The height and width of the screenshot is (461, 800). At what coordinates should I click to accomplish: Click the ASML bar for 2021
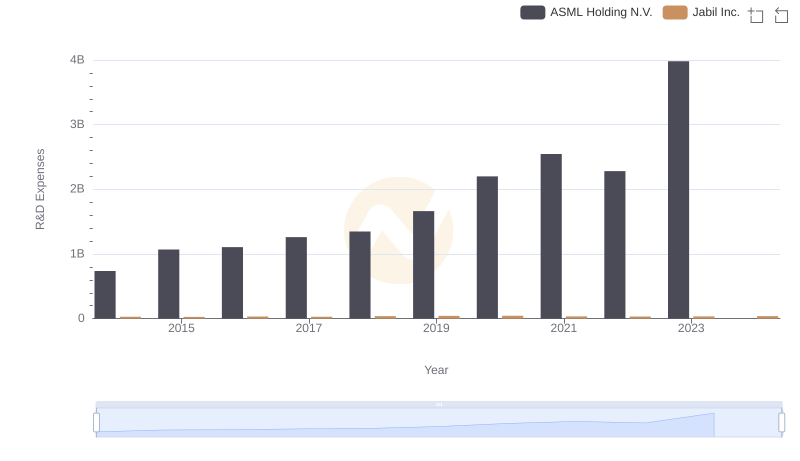(x=551, y=236)
